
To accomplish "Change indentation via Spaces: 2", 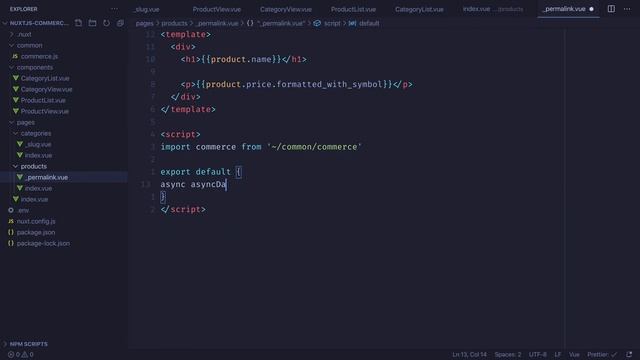I will coord(508,355).
